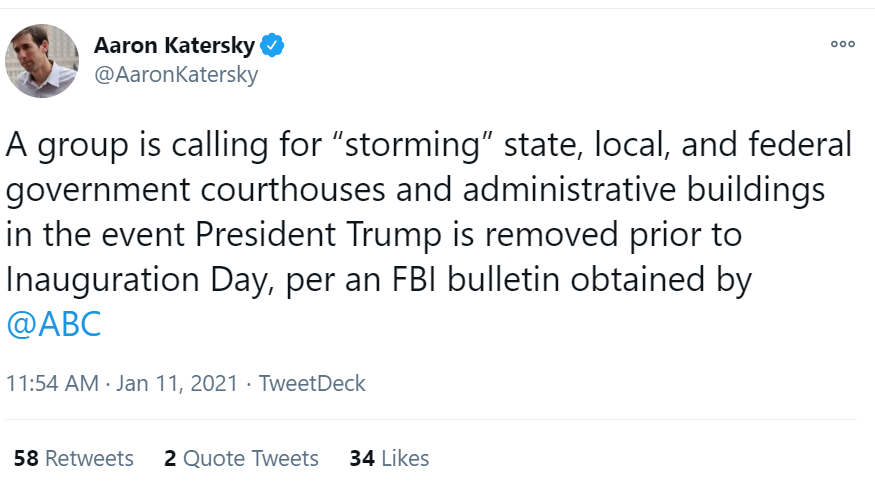Image resolution: width=875 pixels, height=494 pixels.
Task: Open the @ABC mention link
Action: tap(53, 325)
